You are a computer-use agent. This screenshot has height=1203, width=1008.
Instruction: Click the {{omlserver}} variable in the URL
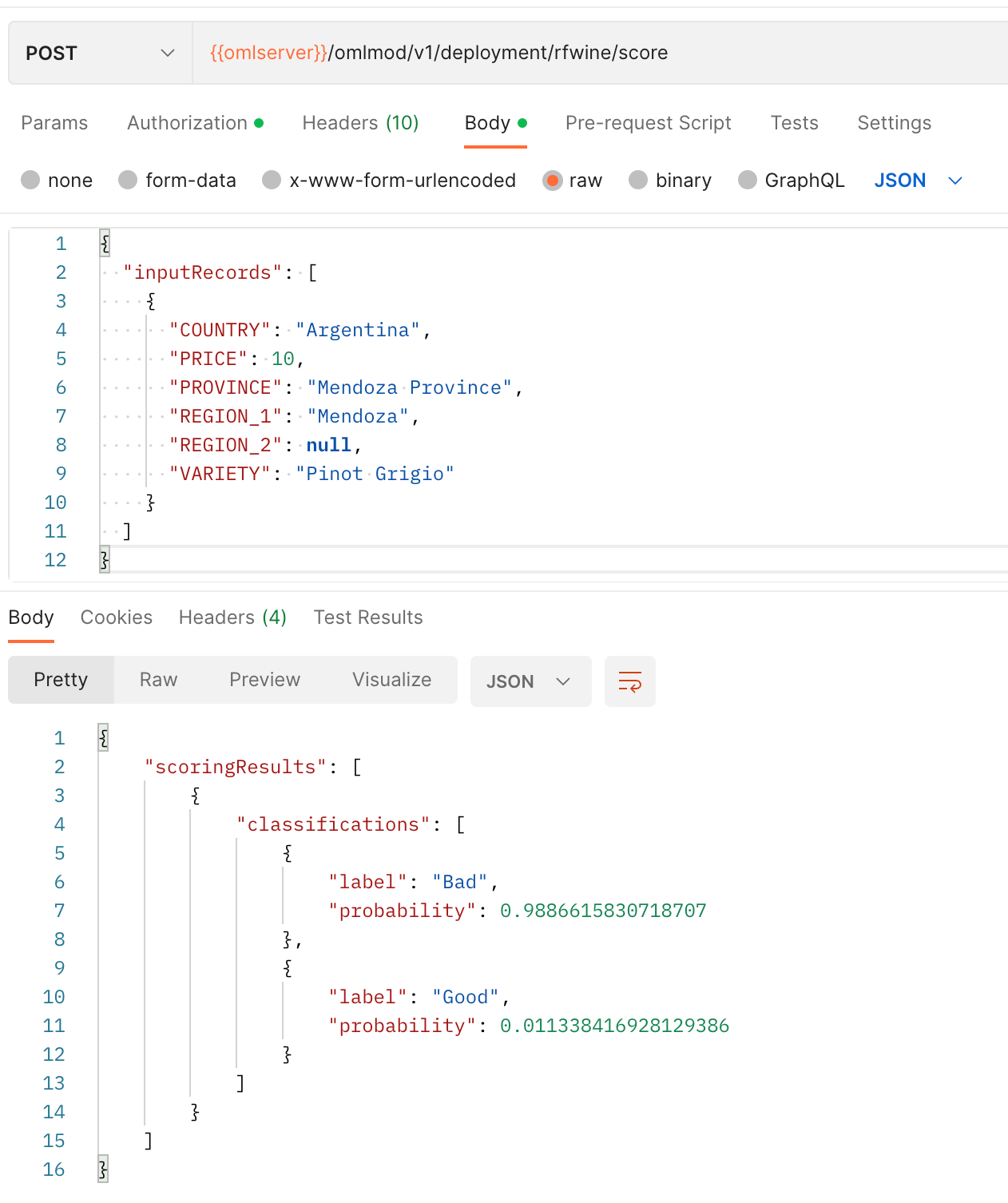pyautogui.click(x=266, y=53)
